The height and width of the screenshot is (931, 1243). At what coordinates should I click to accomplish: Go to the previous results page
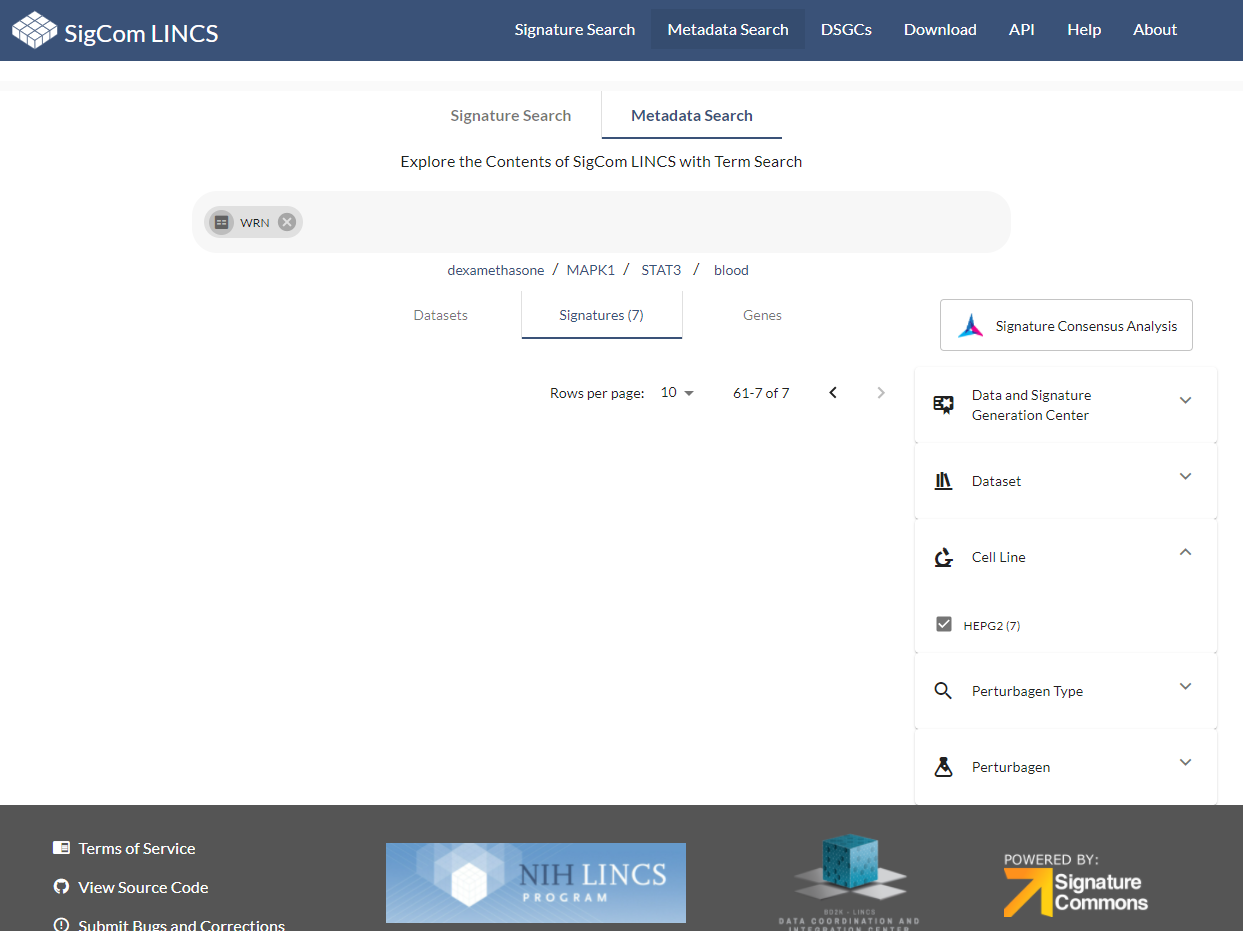pos(833,392)
